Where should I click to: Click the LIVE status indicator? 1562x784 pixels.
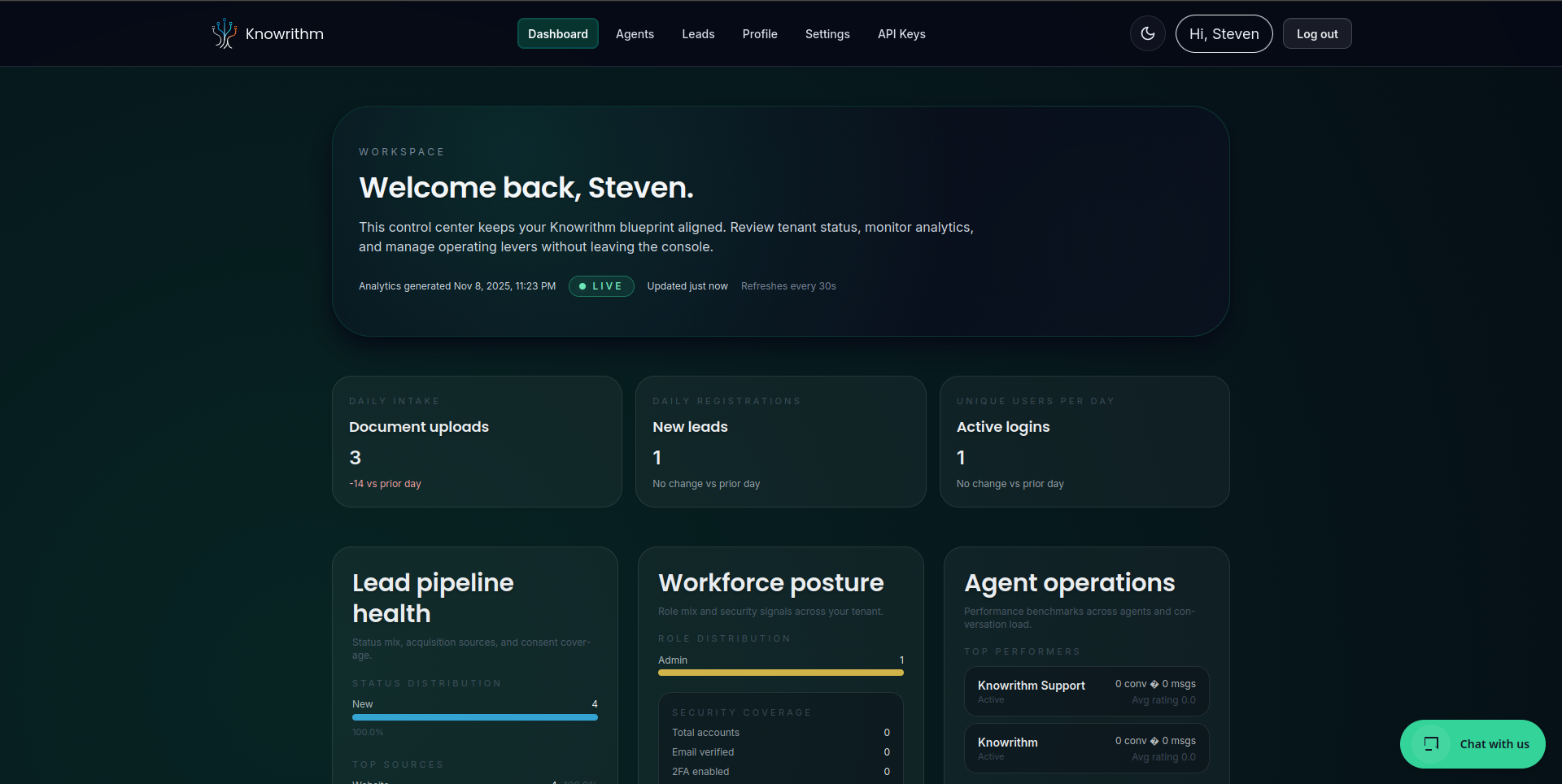601,286
